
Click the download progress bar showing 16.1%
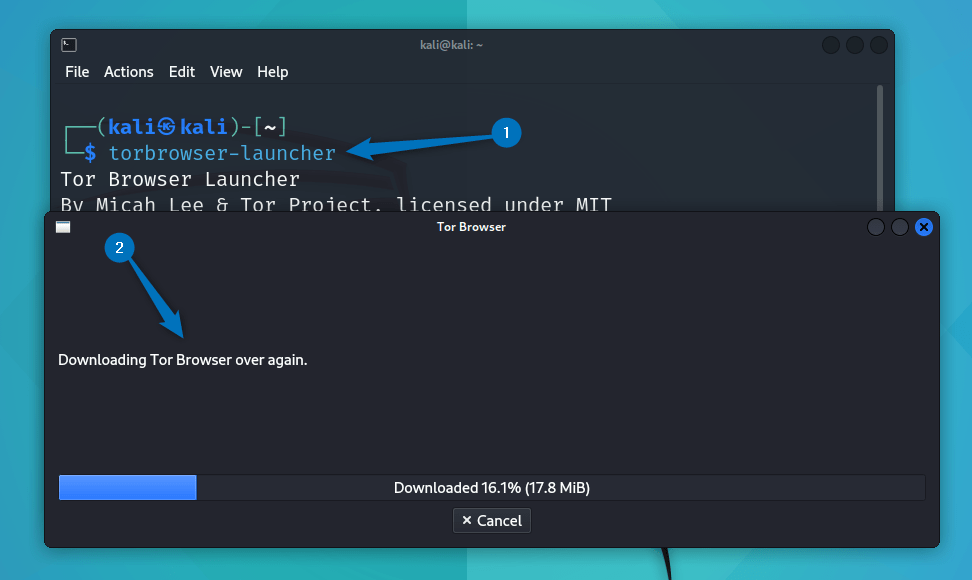(x=127, y=487)
